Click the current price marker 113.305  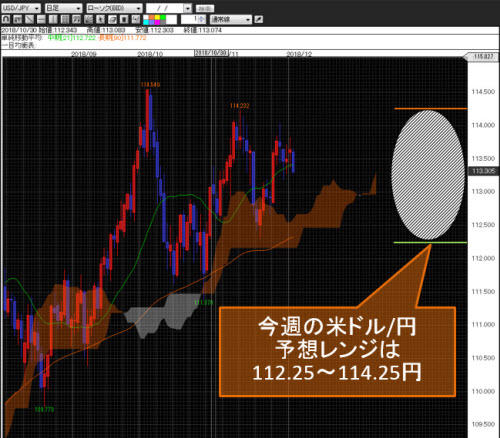click(x=483, y=171)
